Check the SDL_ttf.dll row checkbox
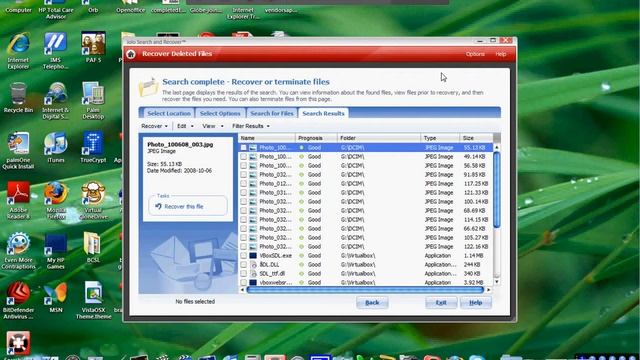Image resolution: width=640 pixels, height=360 pixels. [244, 273]
